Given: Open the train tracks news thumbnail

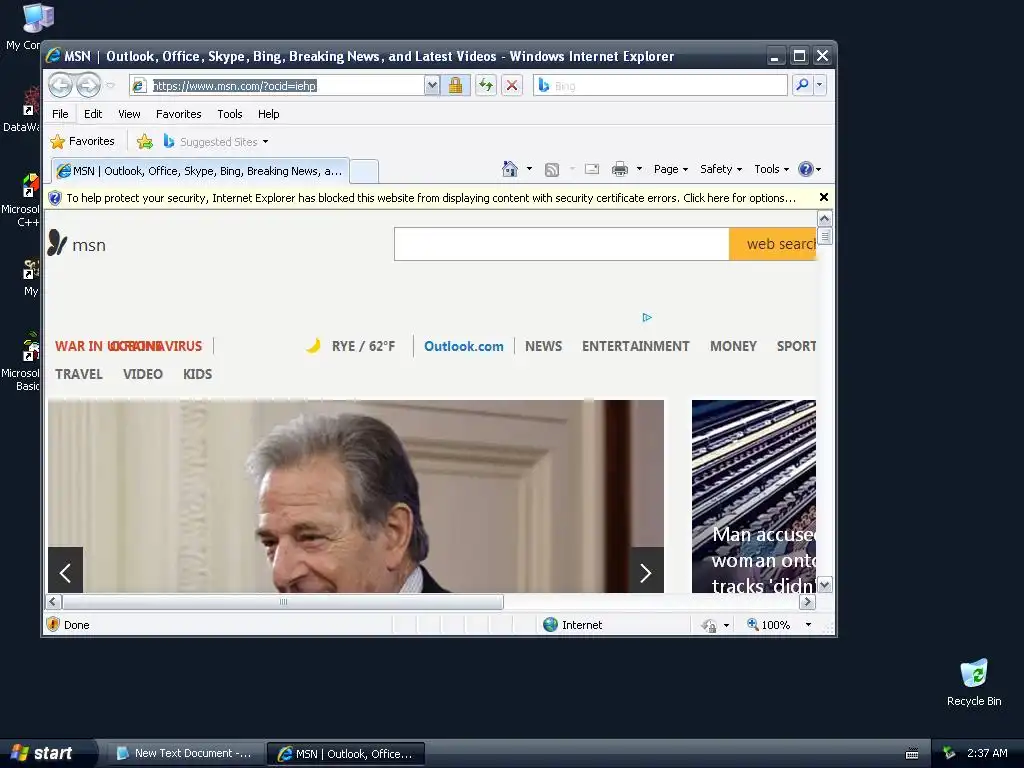Looking at the screenshot, I should click(x=754, y=496).
